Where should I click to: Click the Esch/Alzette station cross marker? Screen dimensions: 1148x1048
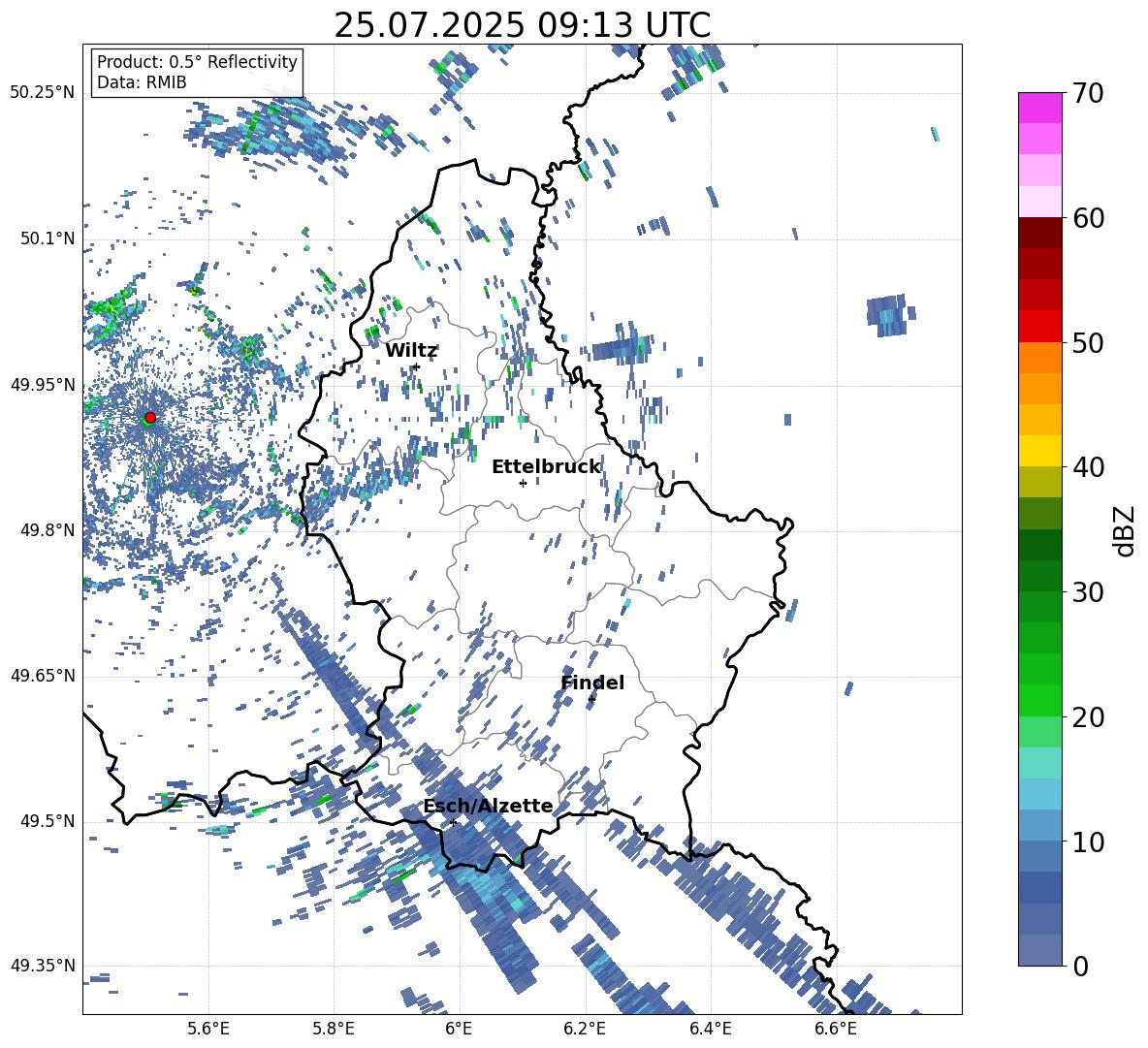(453, 822)
